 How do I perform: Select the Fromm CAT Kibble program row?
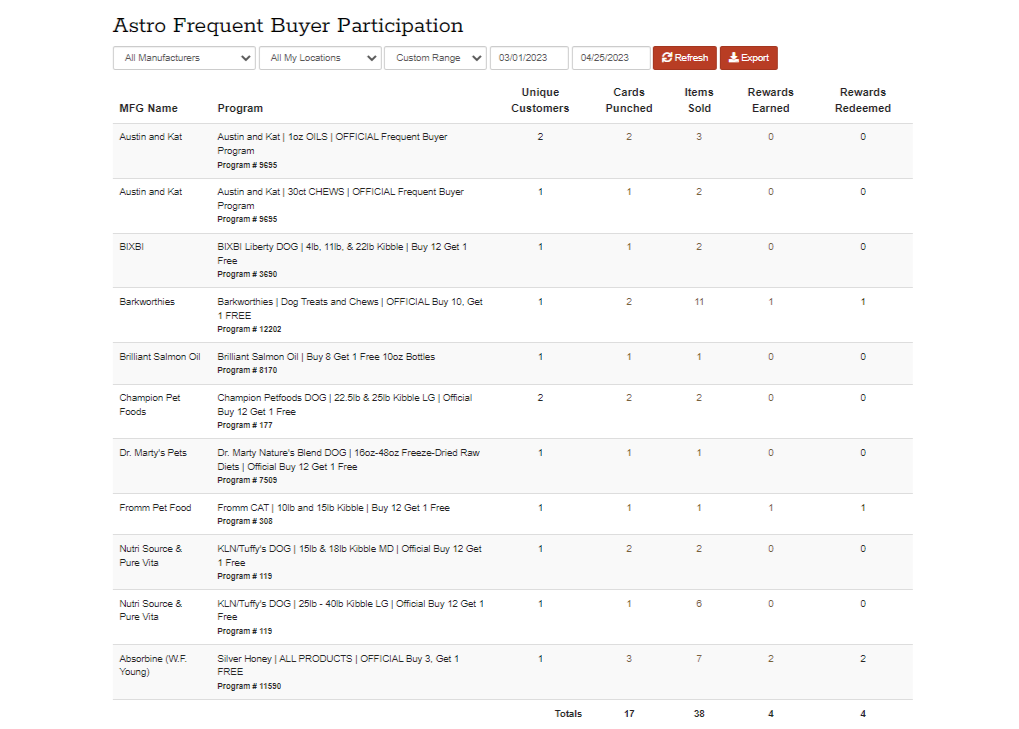coord(333,508)
